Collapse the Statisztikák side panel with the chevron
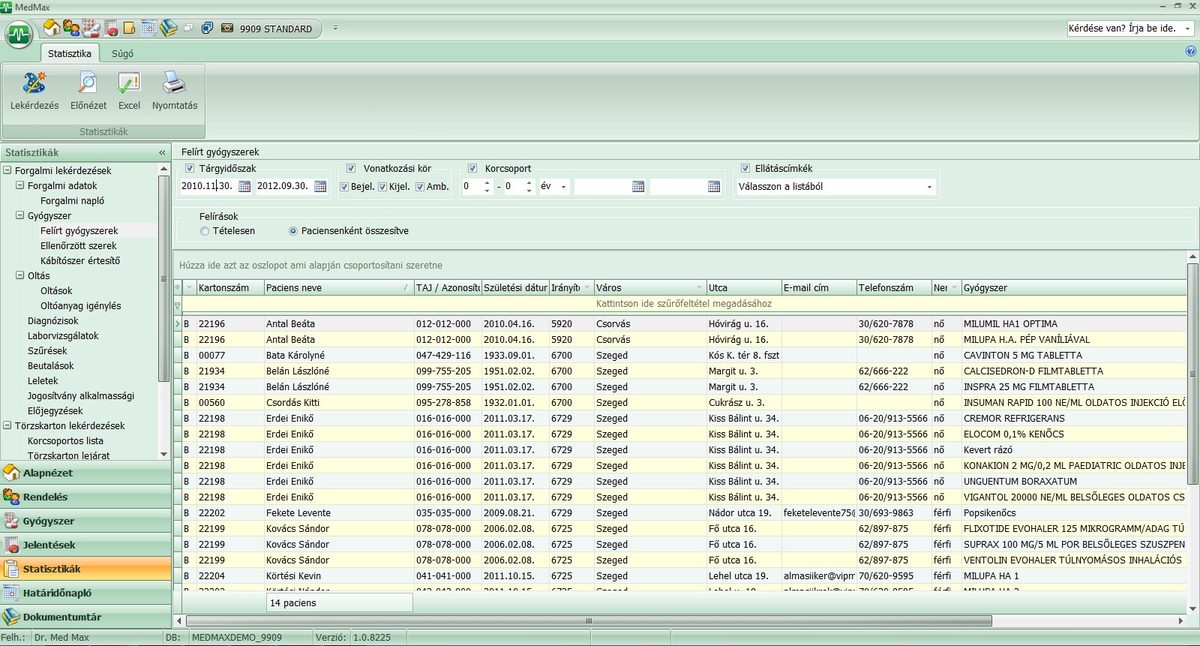1200x646 pixels. tap(162, 153)
